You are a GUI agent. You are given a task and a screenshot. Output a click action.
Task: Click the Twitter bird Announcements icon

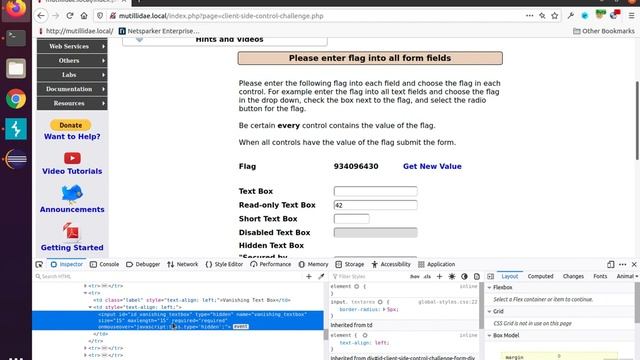click(x=72, y=194)
